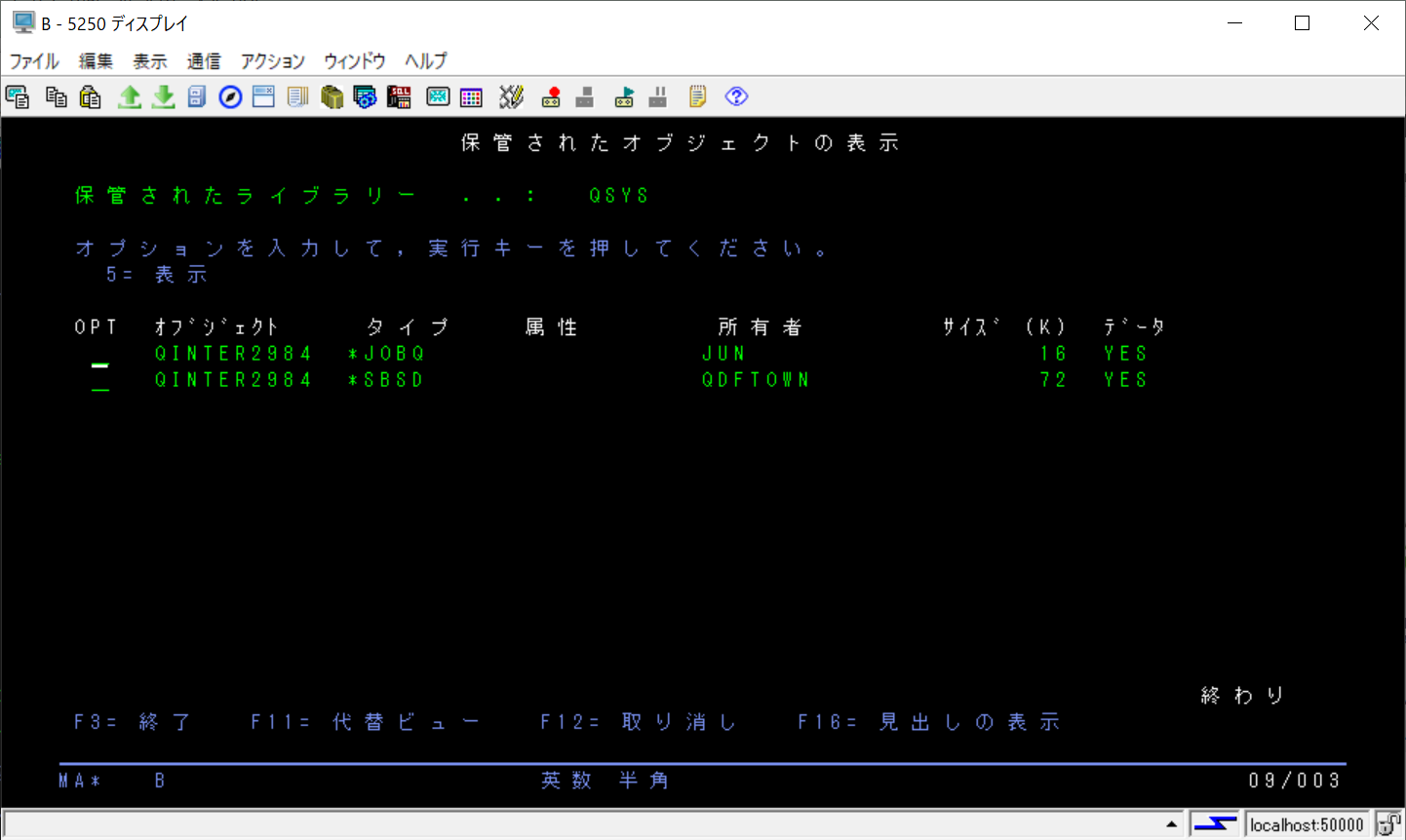1406x840 pixels.
Task: Click the *SBSD type value
Action: click(x=386, y=380)
